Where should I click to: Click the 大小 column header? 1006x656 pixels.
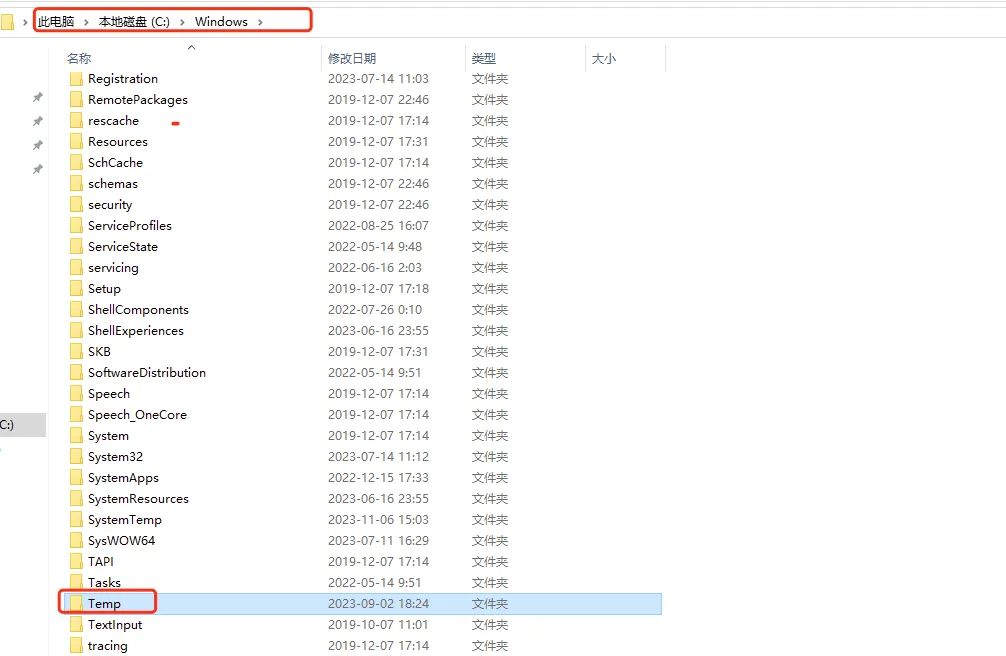pos(604,59)
